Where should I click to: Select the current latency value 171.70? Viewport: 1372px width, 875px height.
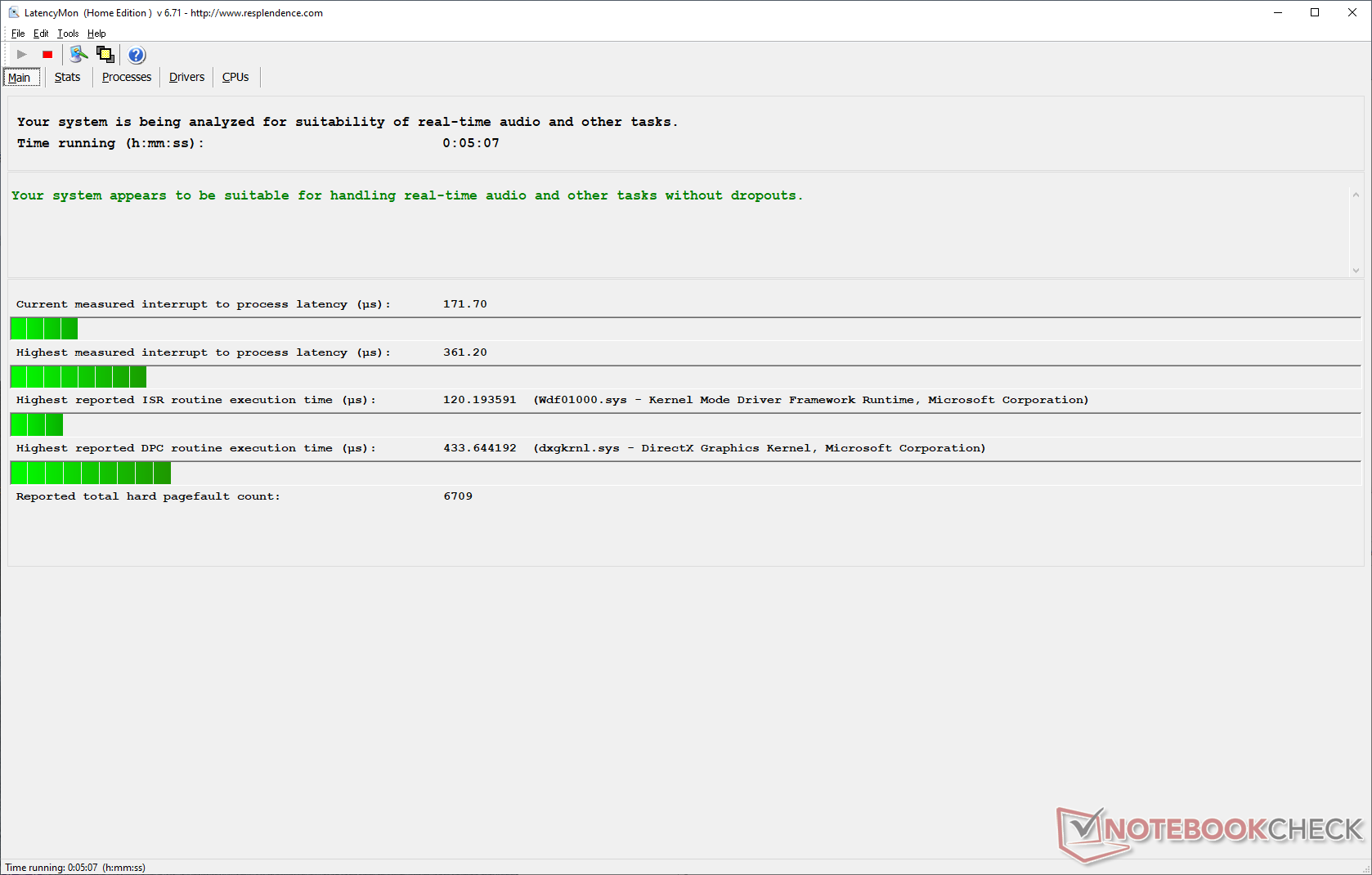(465, 304)
